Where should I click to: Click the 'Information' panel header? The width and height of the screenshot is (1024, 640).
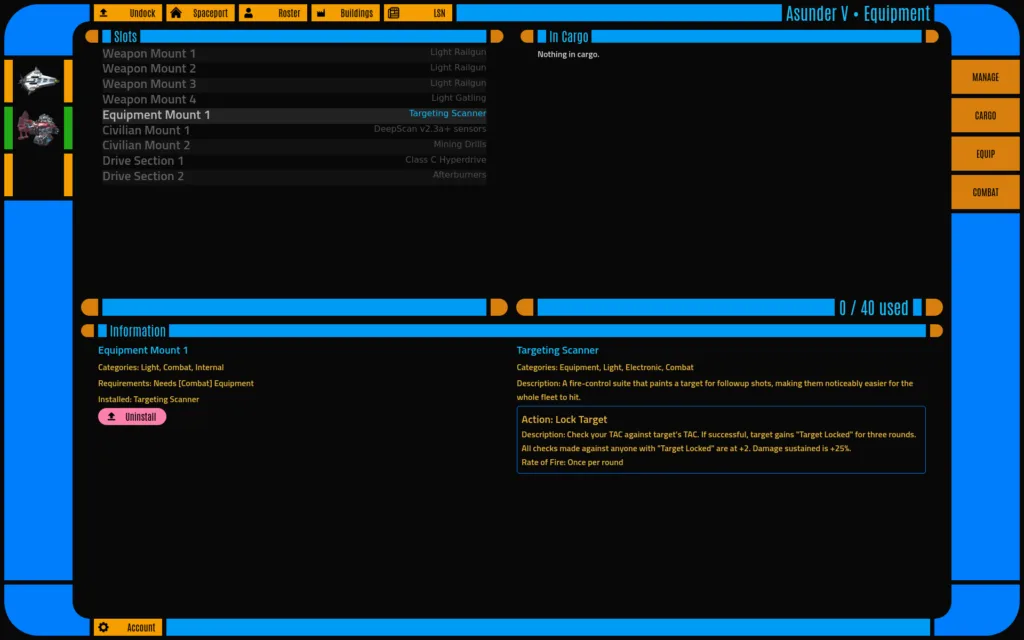click(137, 331)
